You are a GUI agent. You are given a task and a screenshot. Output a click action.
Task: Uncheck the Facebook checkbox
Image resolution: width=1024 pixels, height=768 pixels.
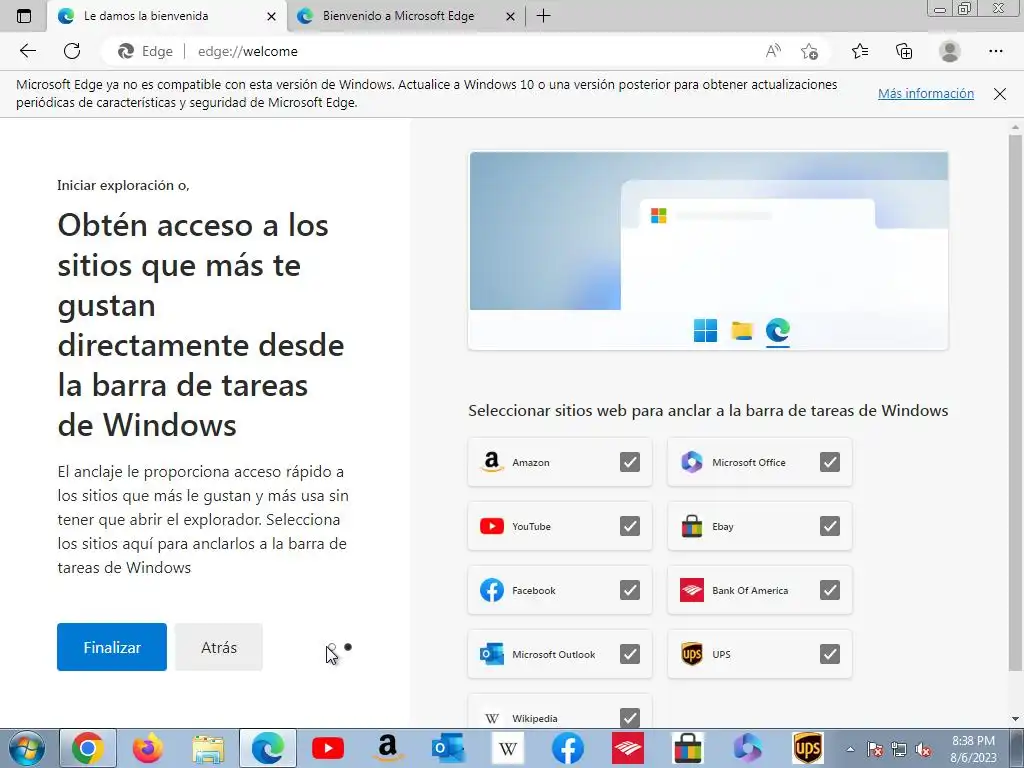pyautogui.click(x=630, y=590)
